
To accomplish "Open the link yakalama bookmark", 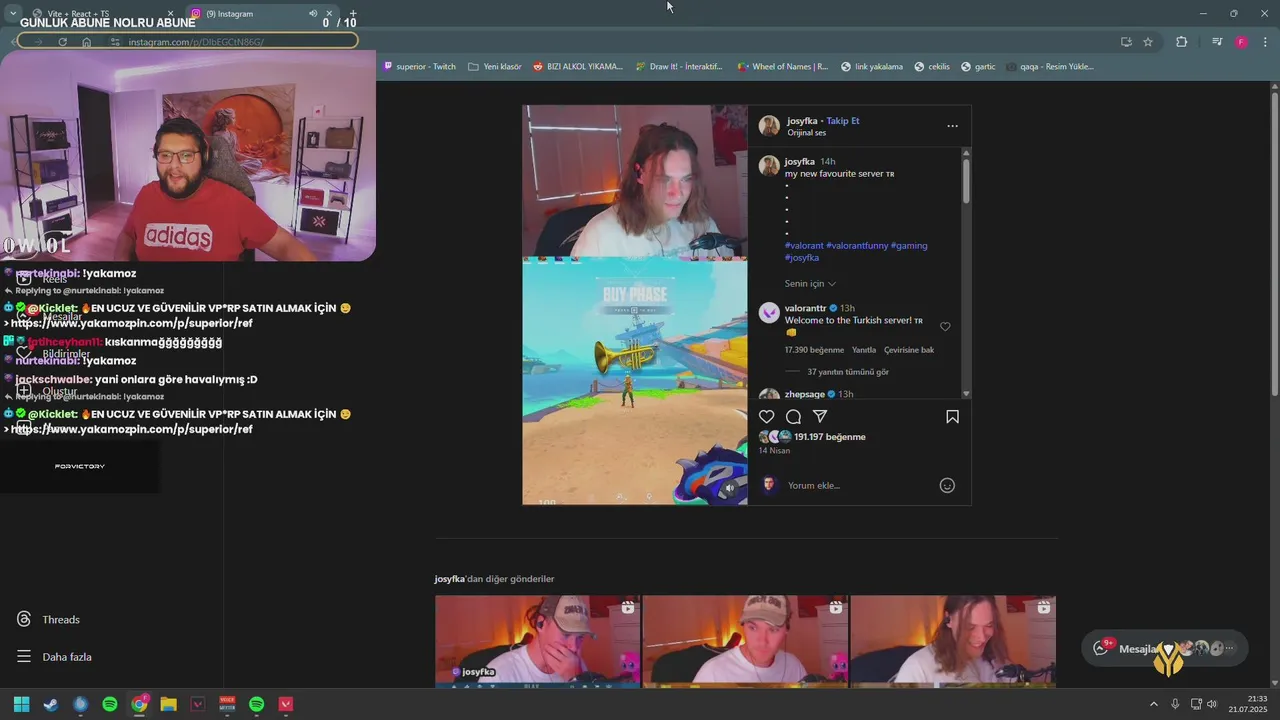I will point(872,67).
